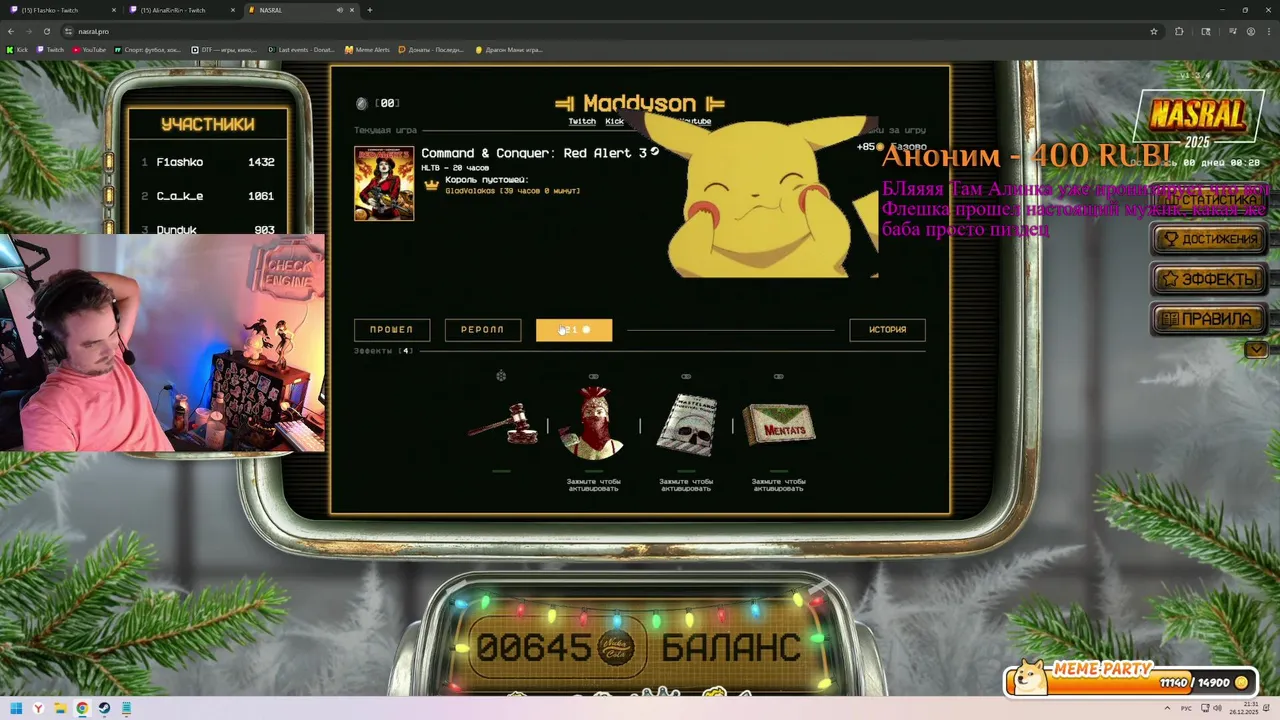Open the Донаты bookmark

(433, 49)
